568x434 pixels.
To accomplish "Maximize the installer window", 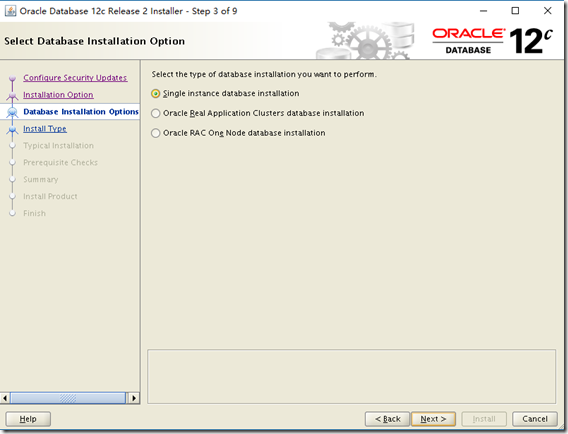I will tap(515, 11).
